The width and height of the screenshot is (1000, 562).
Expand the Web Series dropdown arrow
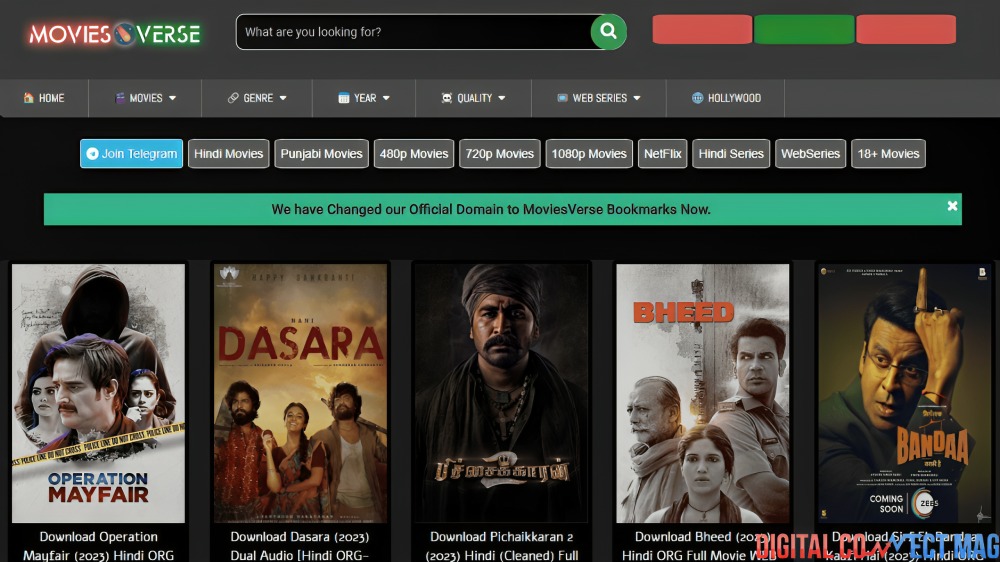click(x=636, y=98)
